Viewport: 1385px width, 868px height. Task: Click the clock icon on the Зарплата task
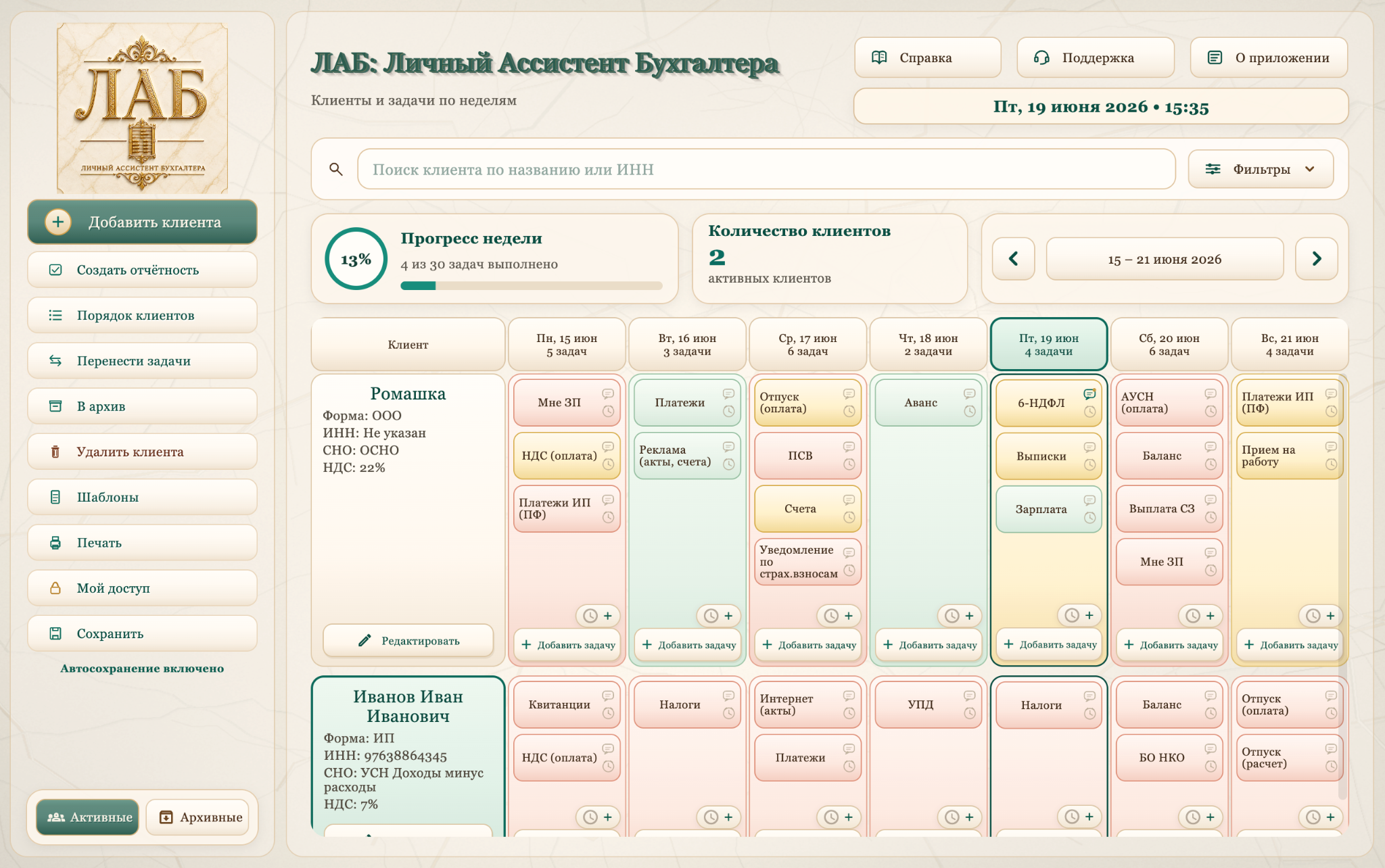tap(1089, 518)
